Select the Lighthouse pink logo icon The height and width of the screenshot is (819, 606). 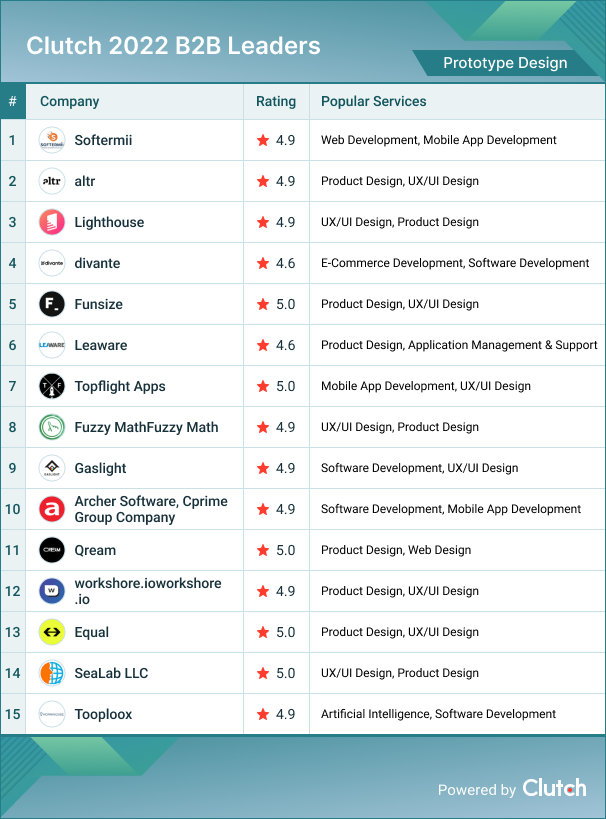52,222
